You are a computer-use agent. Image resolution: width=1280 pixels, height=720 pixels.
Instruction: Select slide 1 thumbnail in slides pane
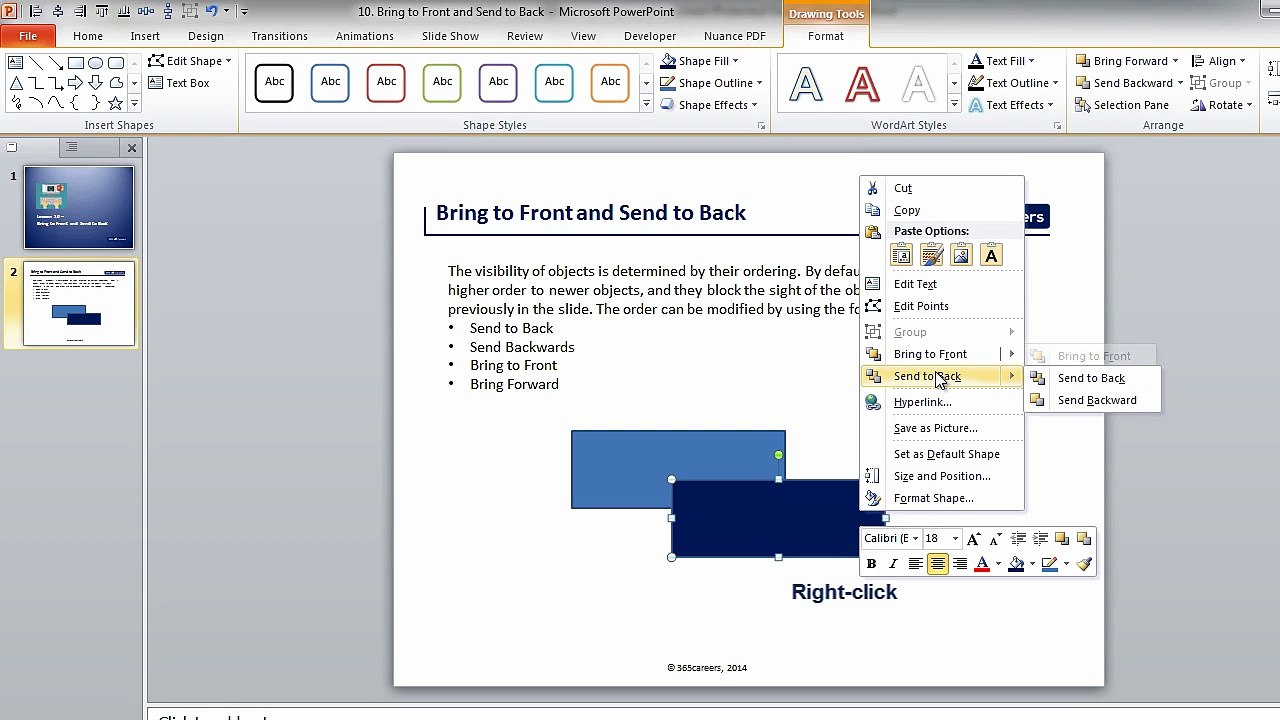point(79,207)
